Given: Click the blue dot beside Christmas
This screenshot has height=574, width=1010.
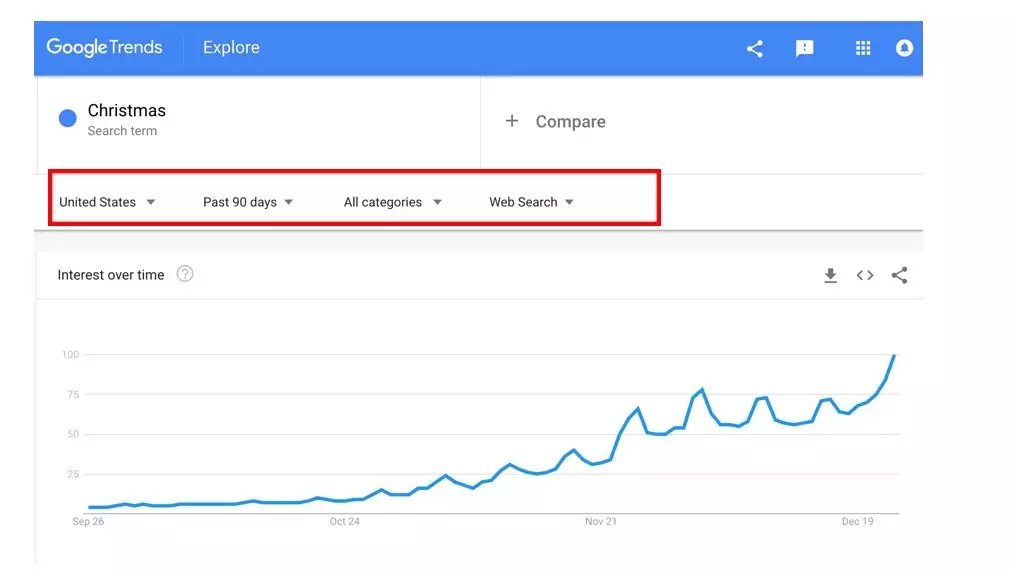Looking at the screenshot, I should [x=68, y=119].
